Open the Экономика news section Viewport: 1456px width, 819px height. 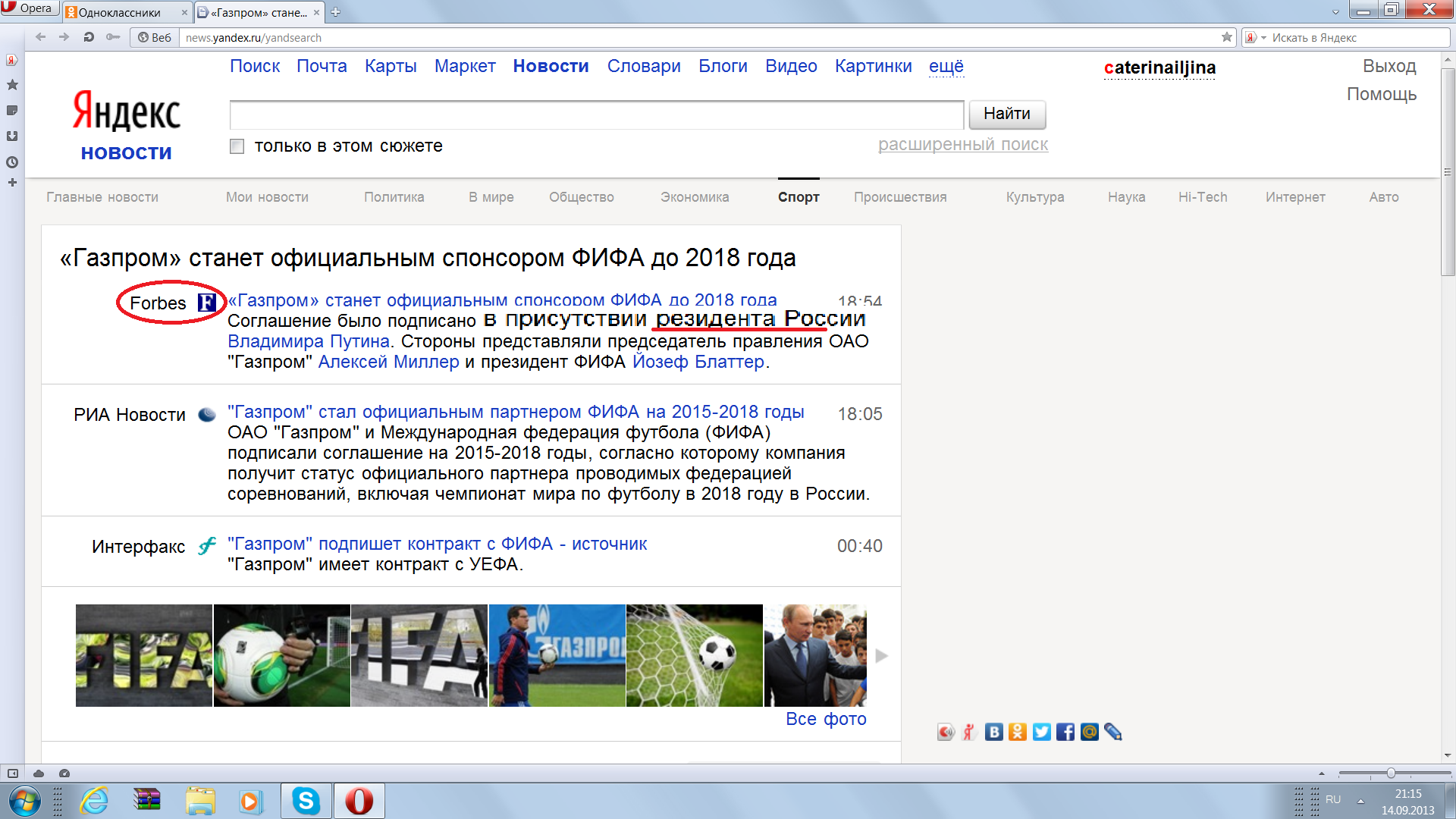(x=695, y=197)
